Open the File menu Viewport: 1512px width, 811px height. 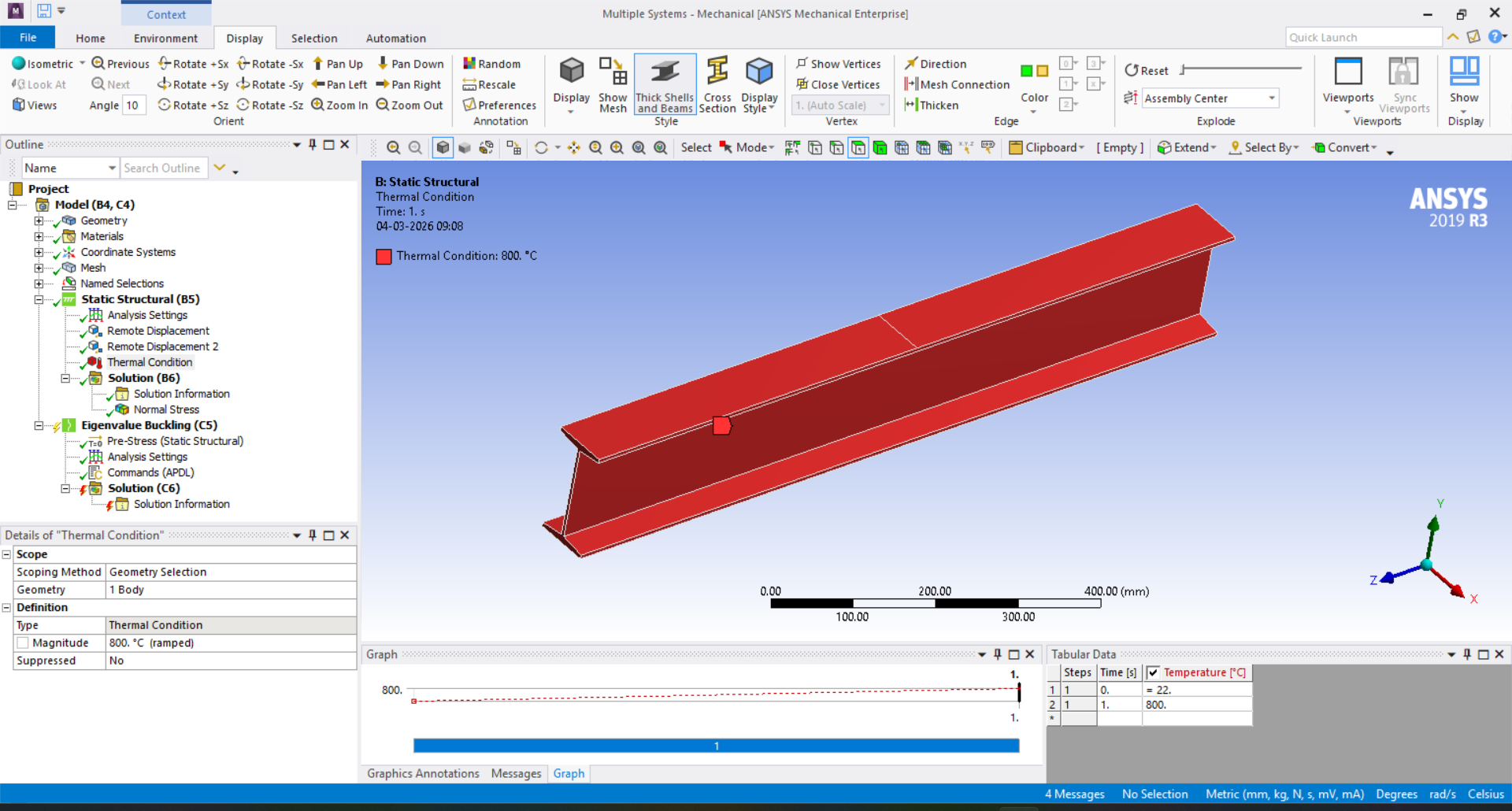(28, 37)
